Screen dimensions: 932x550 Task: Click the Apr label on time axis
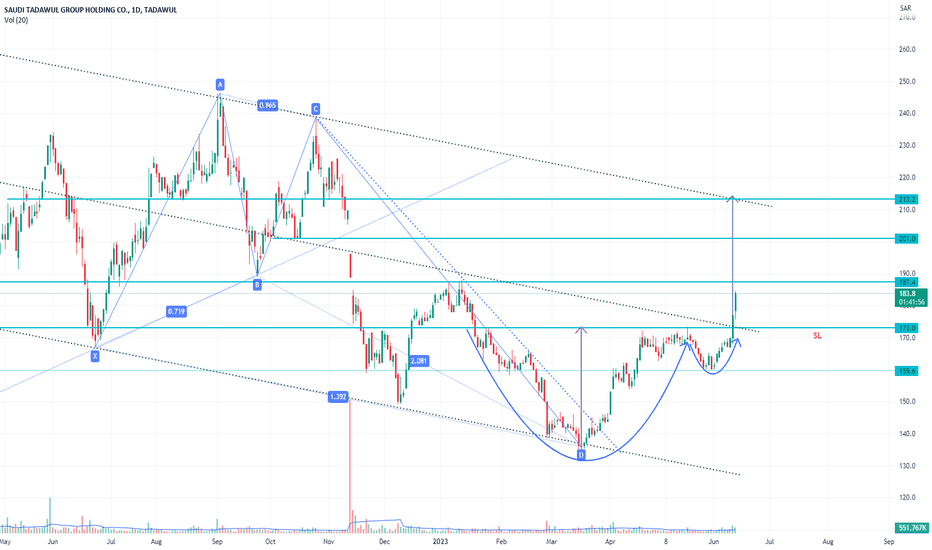tap(610, 542)
